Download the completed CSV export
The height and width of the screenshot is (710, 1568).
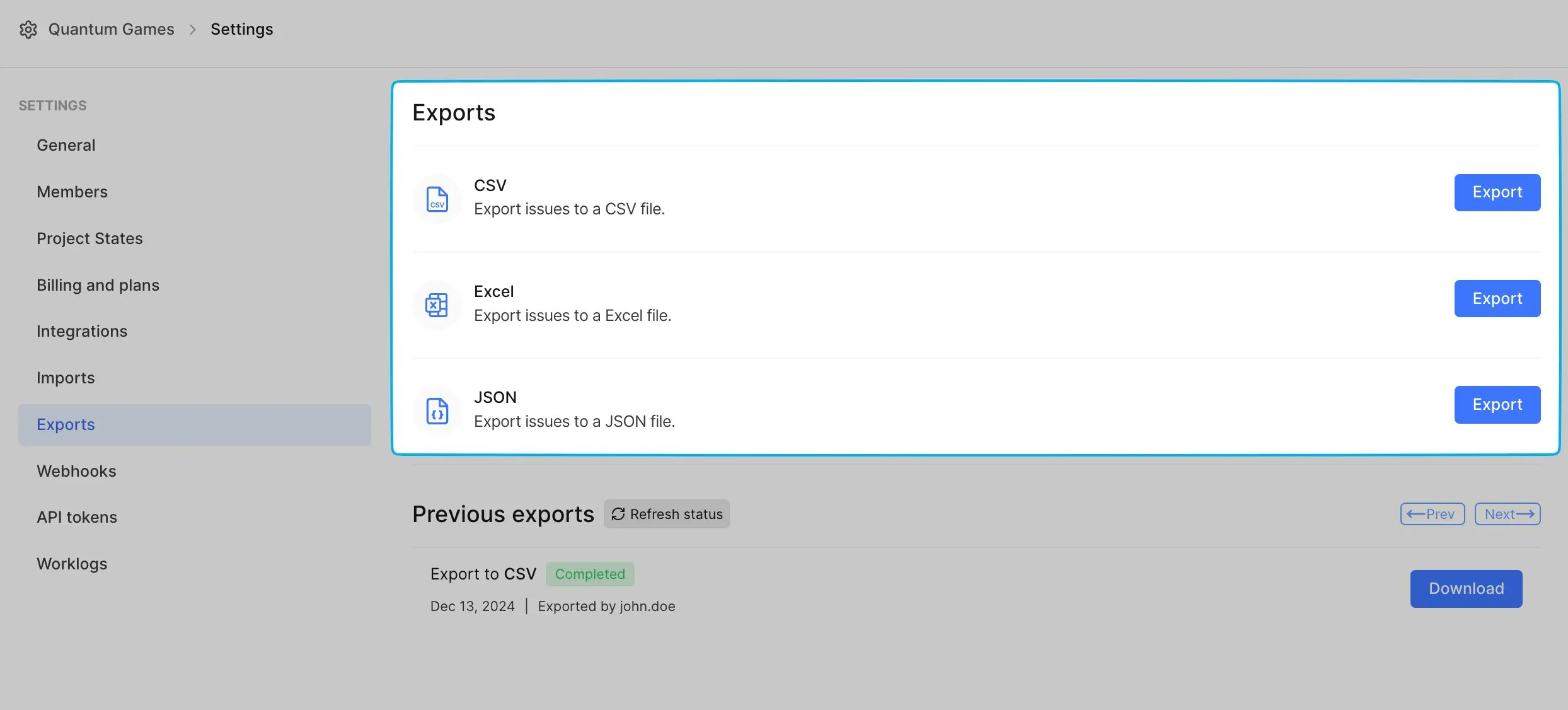[1465, 588]
